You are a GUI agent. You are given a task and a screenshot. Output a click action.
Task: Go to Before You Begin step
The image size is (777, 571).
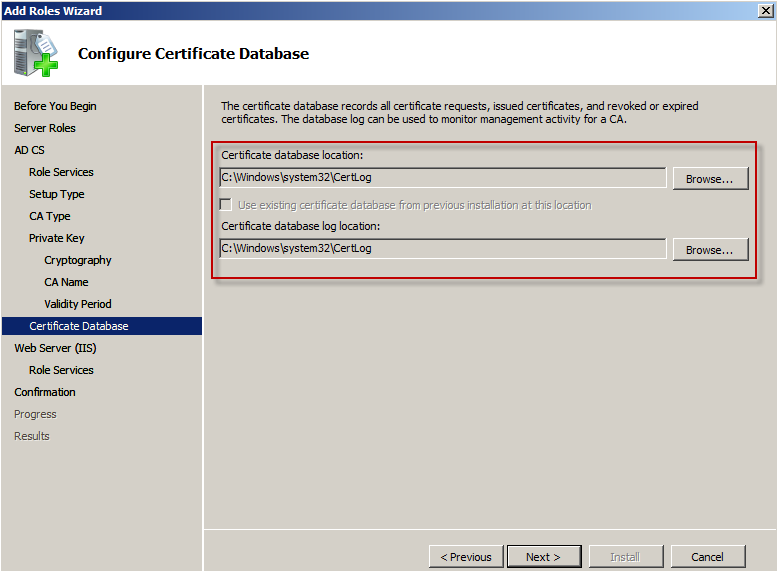[x=55, y=106]
